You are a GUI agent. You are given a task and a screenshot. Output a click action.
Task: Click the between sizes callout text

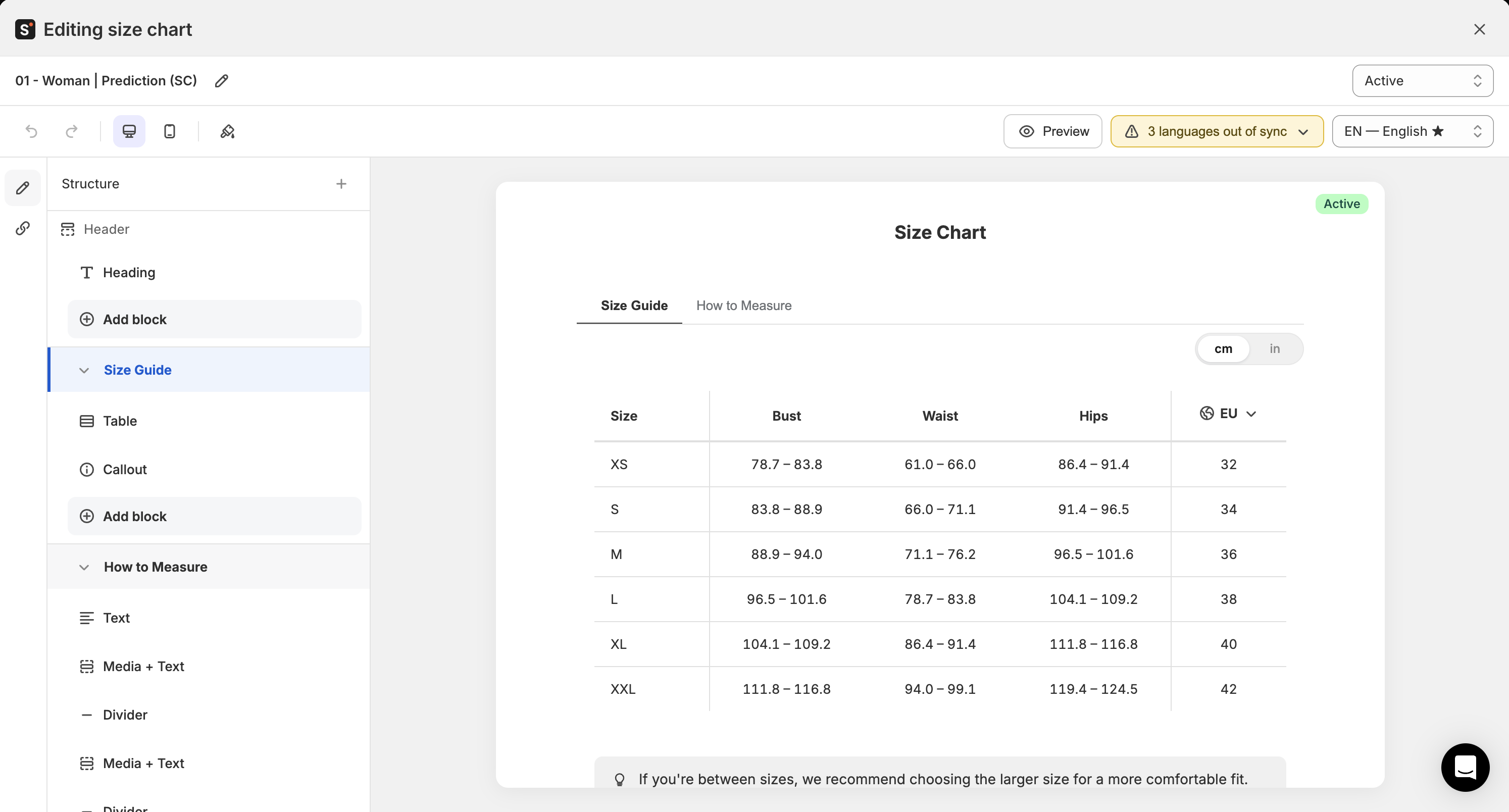[942, 780]
